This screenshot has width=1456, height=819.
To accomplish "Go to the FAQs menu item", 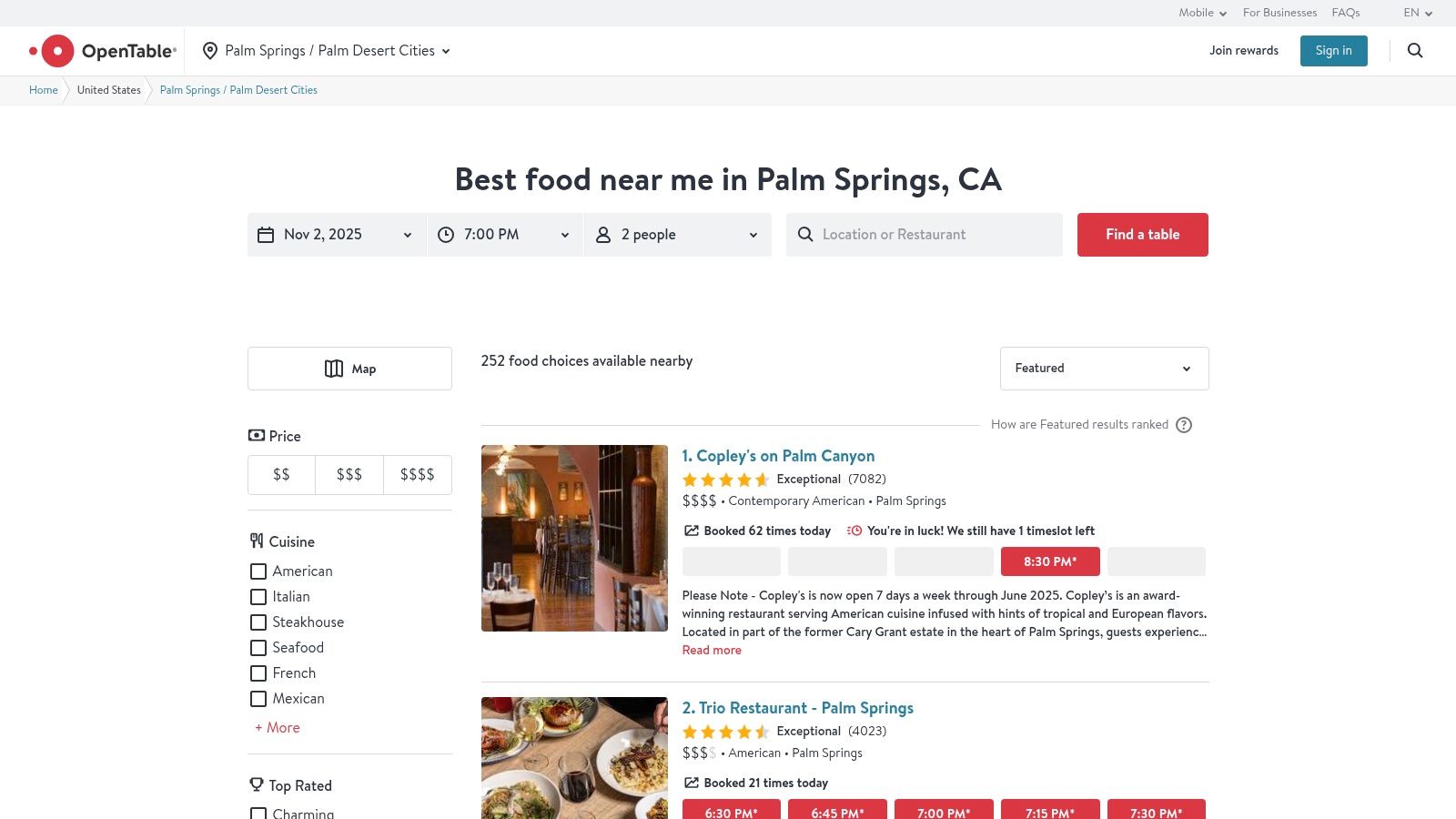I will [x=1345, y=13].
